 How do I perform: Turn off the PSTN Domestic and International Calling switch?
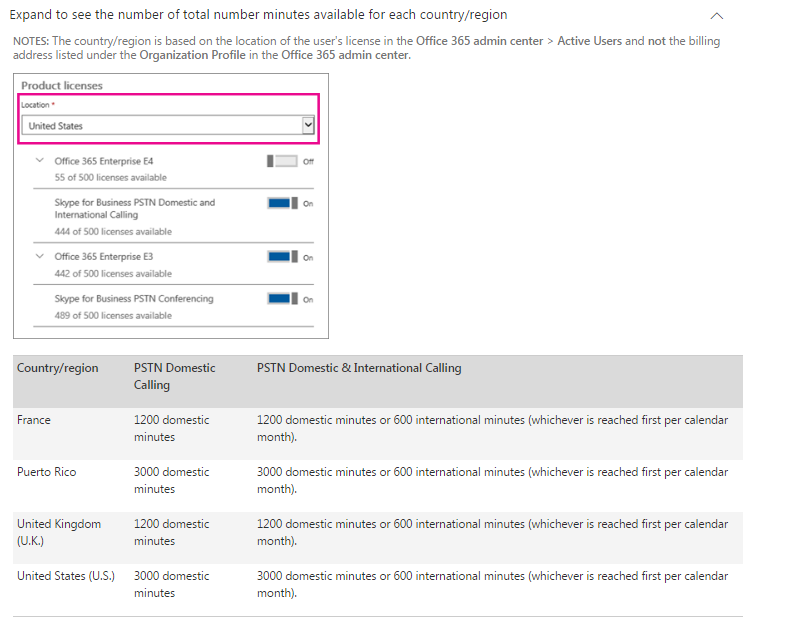[x=282, y=203]
